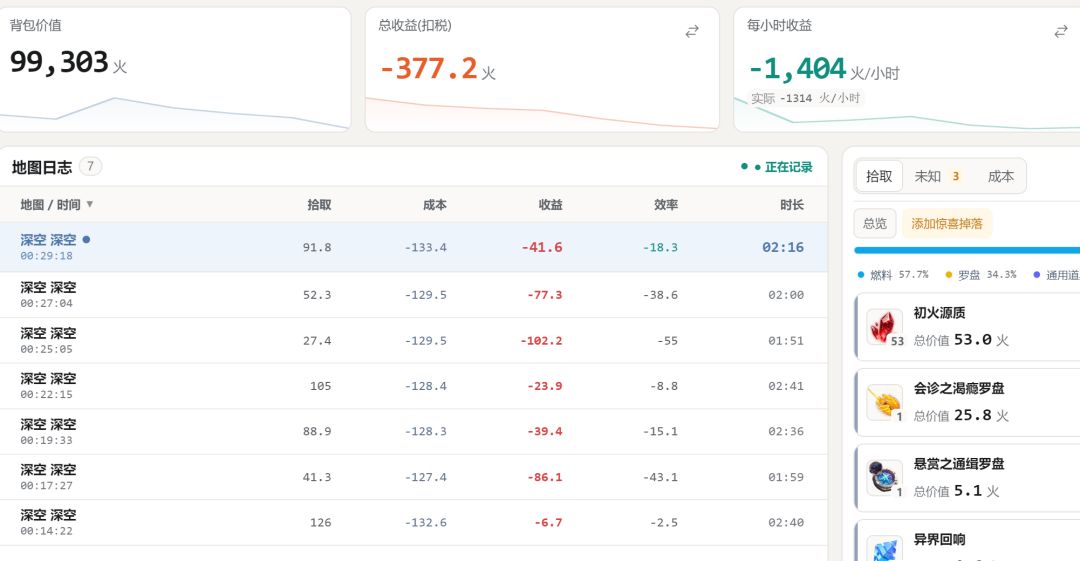Click 悬赏之通缉罗盘 compass icon
This screenshot has height=561, width=1080.
pos(884,478)
